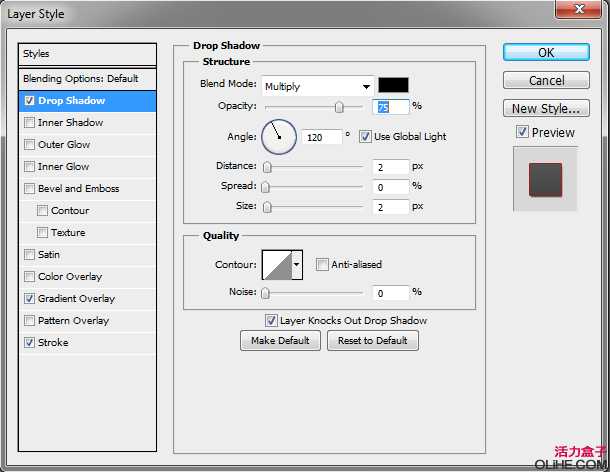The image size is (610, 472).
Task: Enable the Inner Shadow checkbox
Action: (x=29, y=123)
